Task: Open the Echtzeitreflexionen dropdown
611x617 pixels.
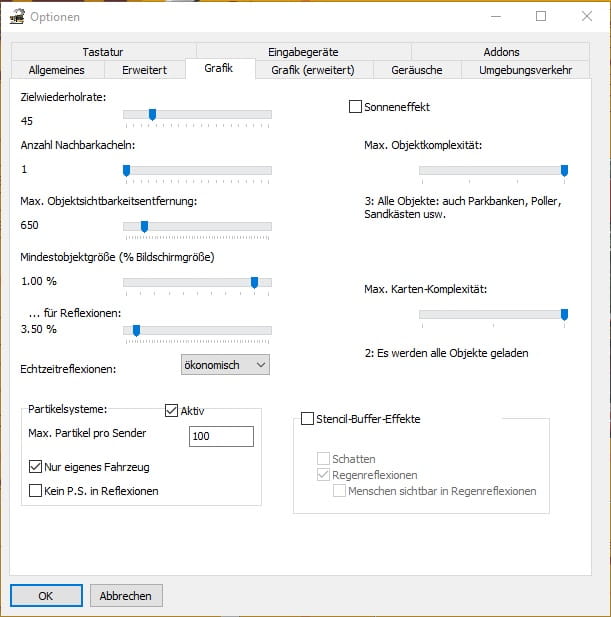Action: pyautogui.click(x=225, y=365)
